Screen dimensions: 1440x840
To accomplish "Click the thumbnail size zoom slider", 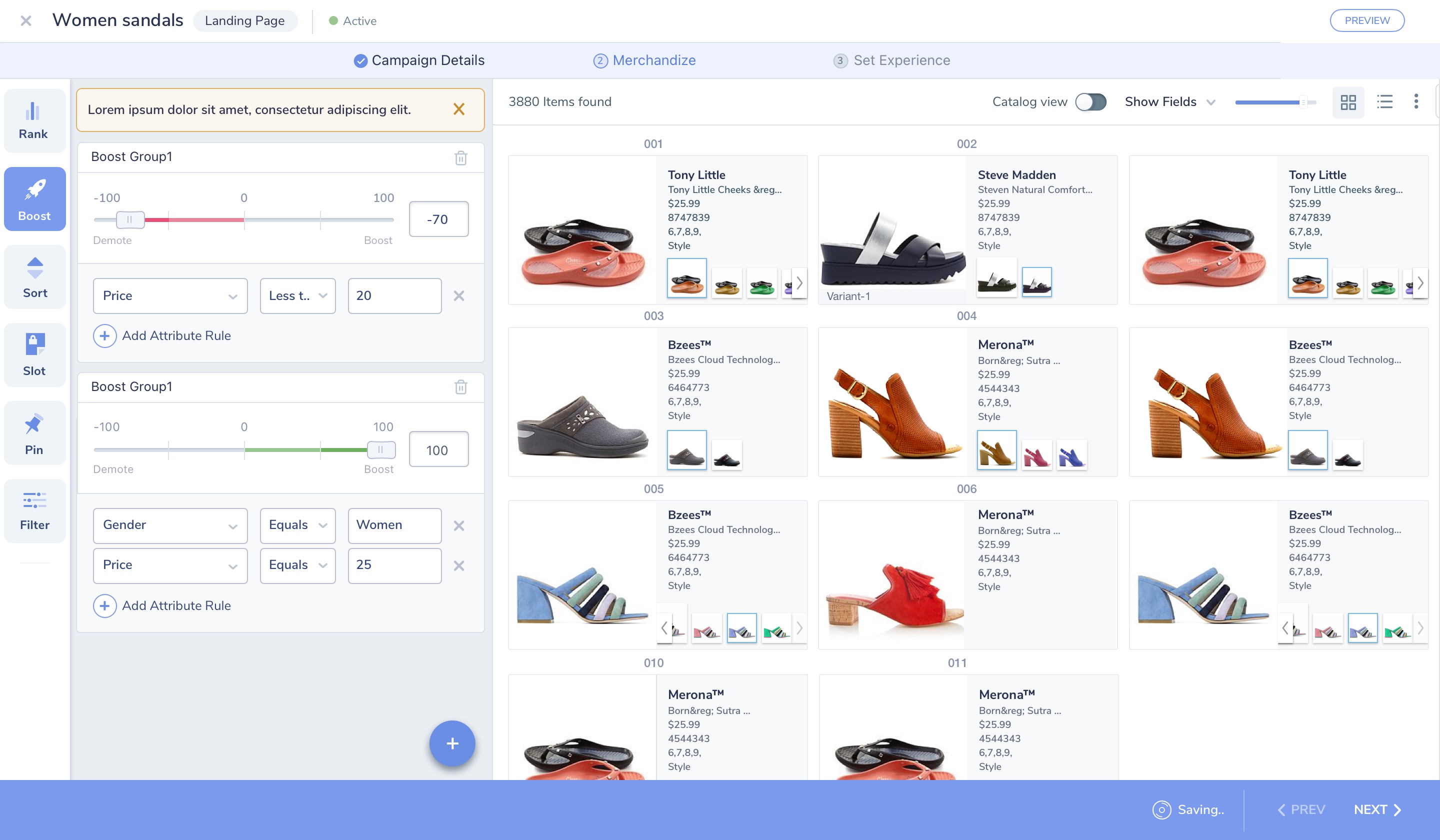I will [x=1275, y=102].
